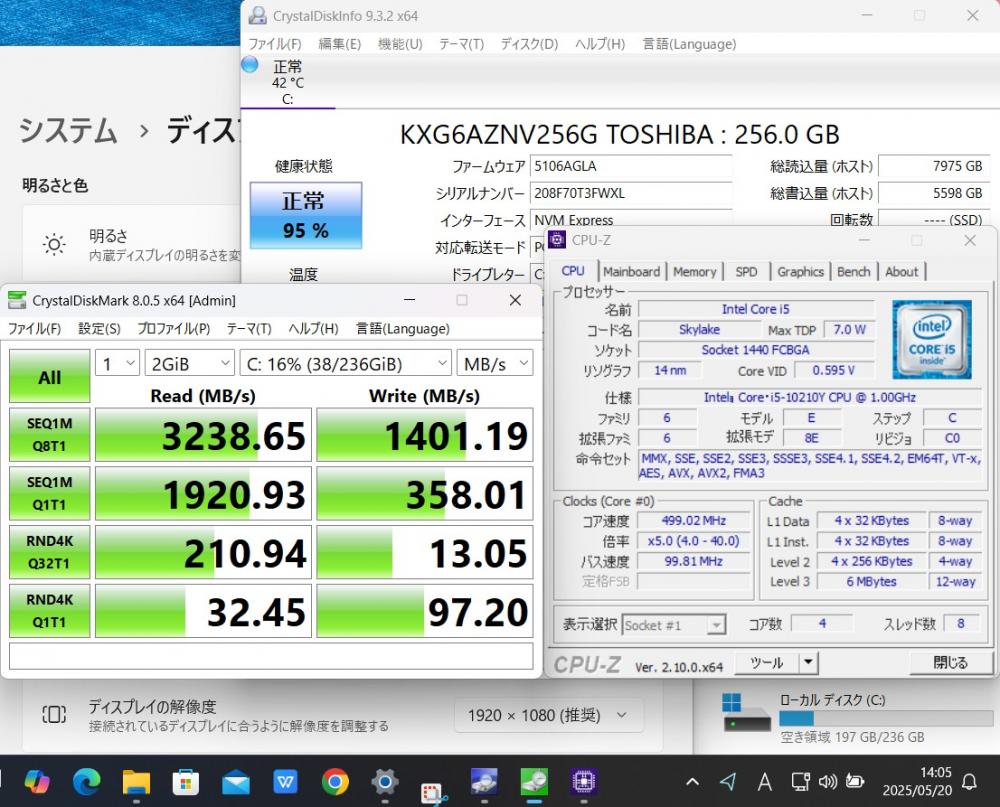1000x807 pixels.
Task: Switch to CrystalDiskInfo taskbar icon
Action: pos(485,781)
